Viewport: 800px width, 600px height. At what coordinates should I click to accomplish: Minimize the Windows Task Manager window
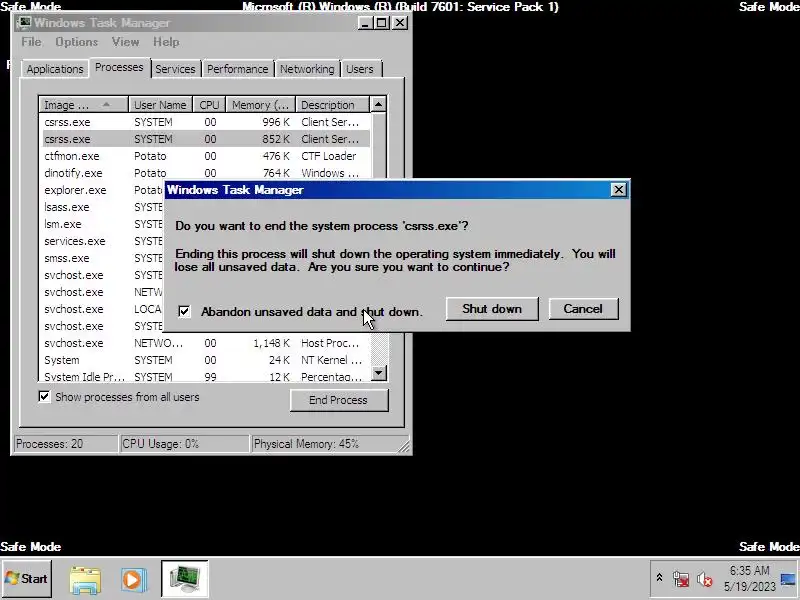pos(364,23)
